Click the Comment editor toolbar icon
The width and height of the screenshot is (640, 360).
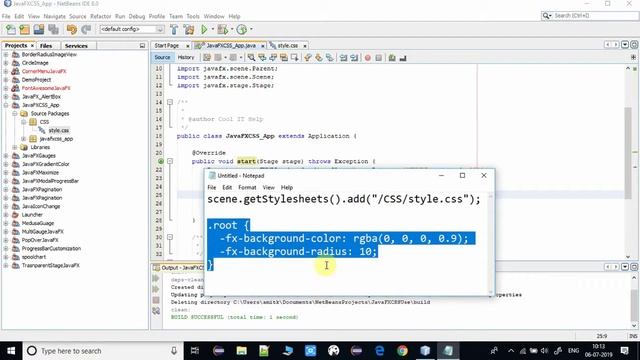point(392,58)
